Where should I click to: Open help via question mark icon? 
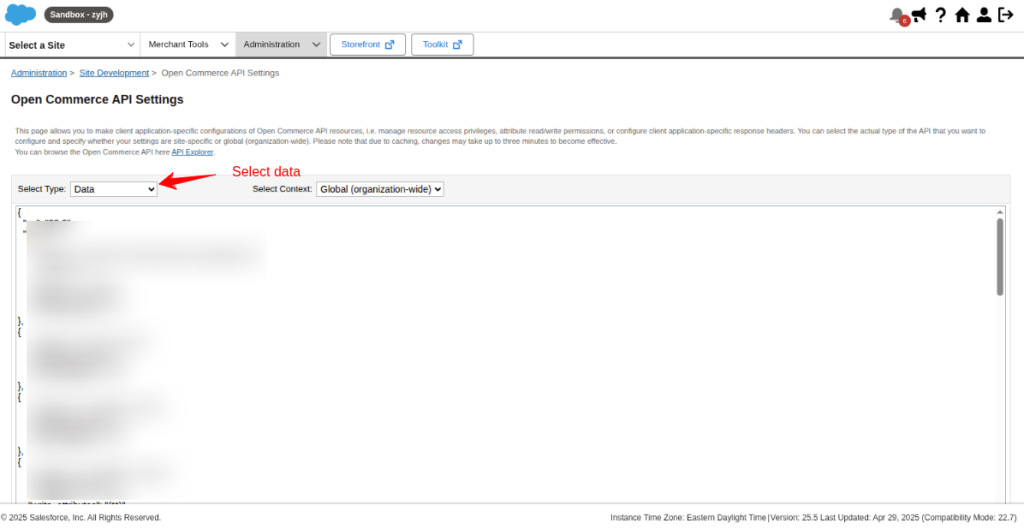[x=940, y=15]
